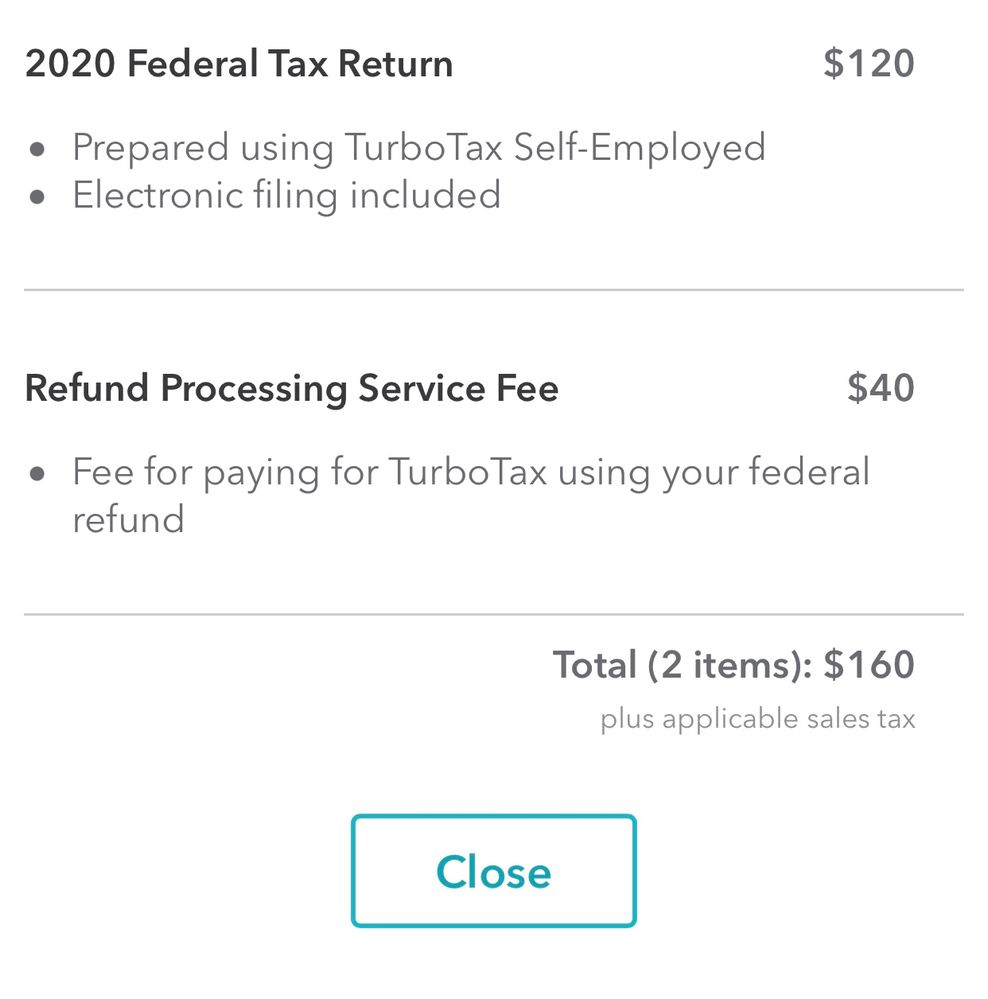
Task: Click the bullet beside Electronic filing included
Action: pos(38,196)
